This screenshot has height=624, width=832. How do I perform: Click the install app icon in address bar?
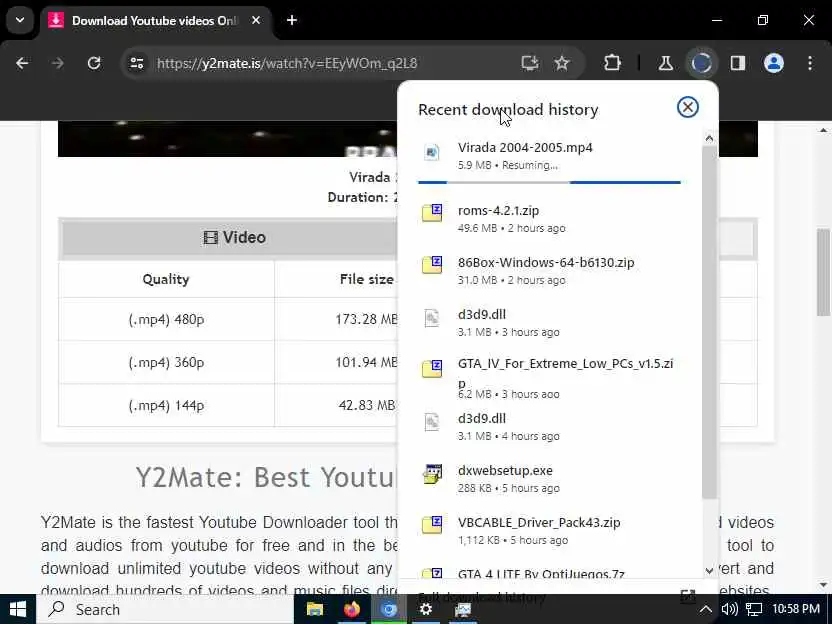tap(530, 64)
